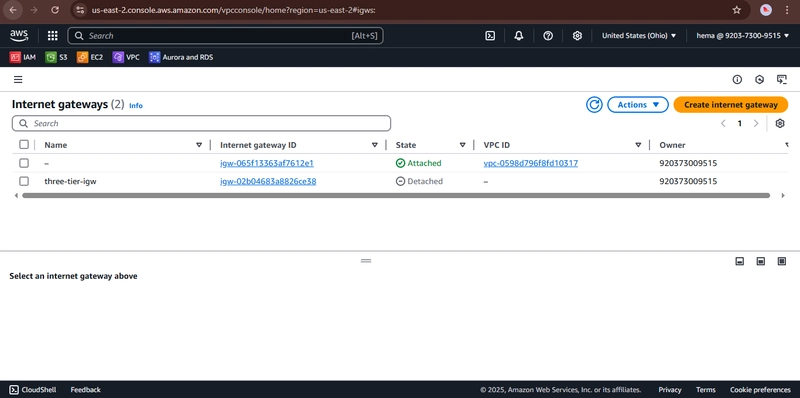This screenshot has width=800, height=398.
Task: Click Create internet gateway button
Action: click(x=731, y=105)
